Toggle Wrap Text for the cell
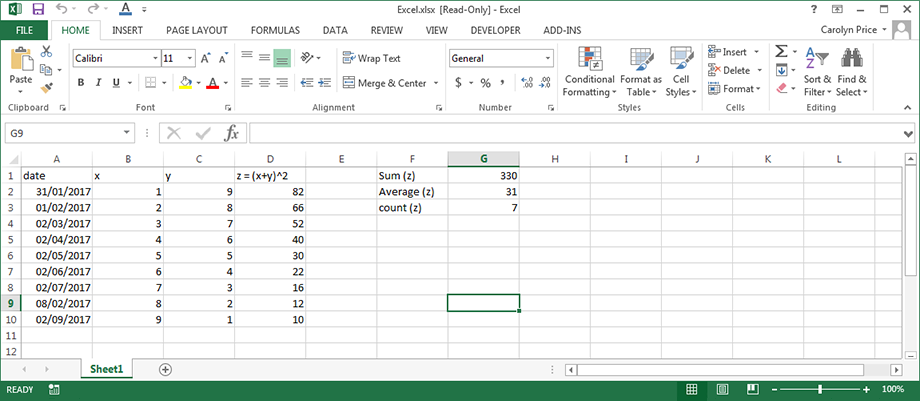Image resolution: width=920 pixels, height=401 pixels. point(371,59)
